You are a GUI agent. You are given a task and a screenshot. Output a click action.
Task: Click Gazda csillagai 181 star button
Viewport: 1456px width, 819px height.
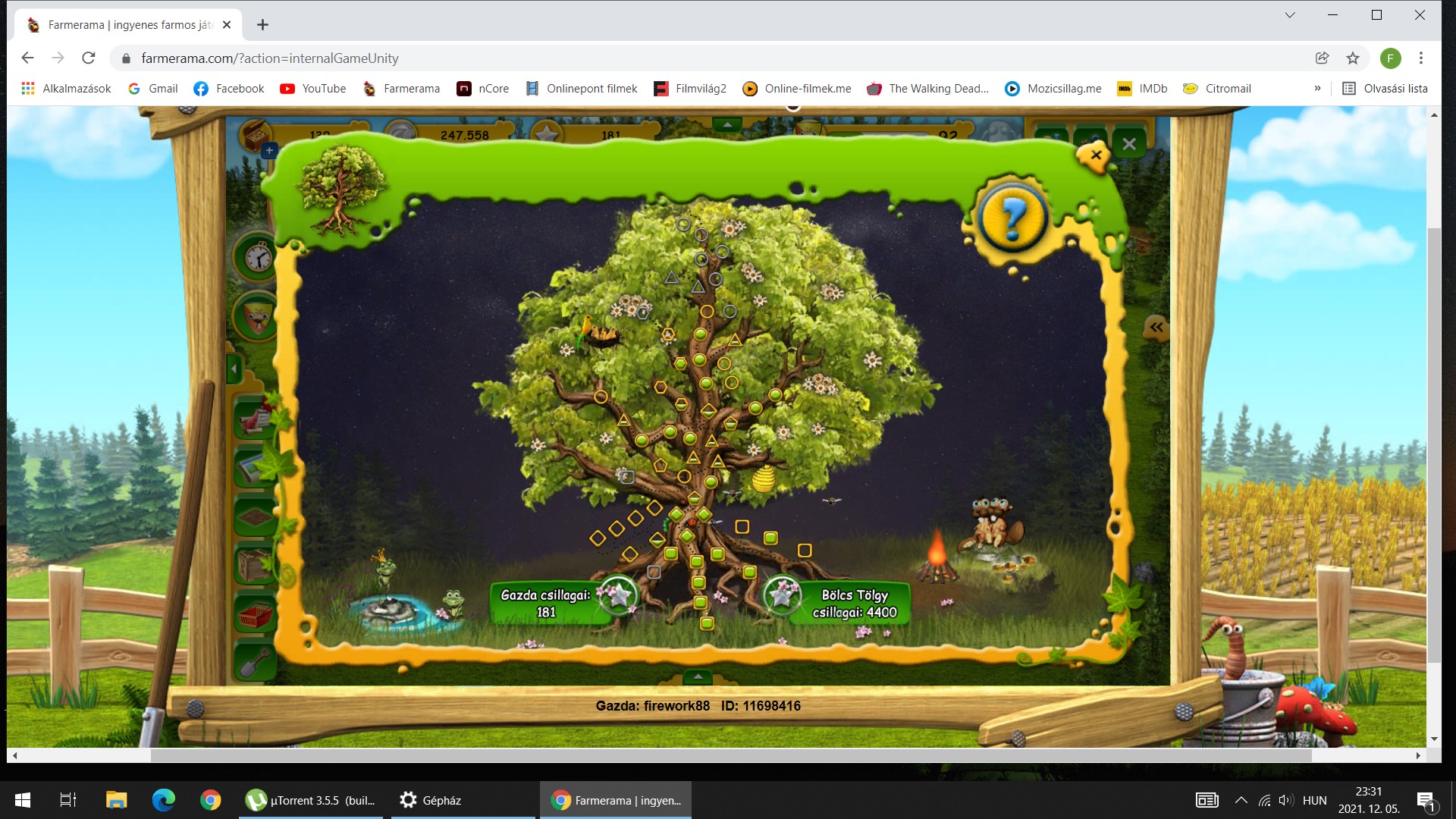[618, 596]
